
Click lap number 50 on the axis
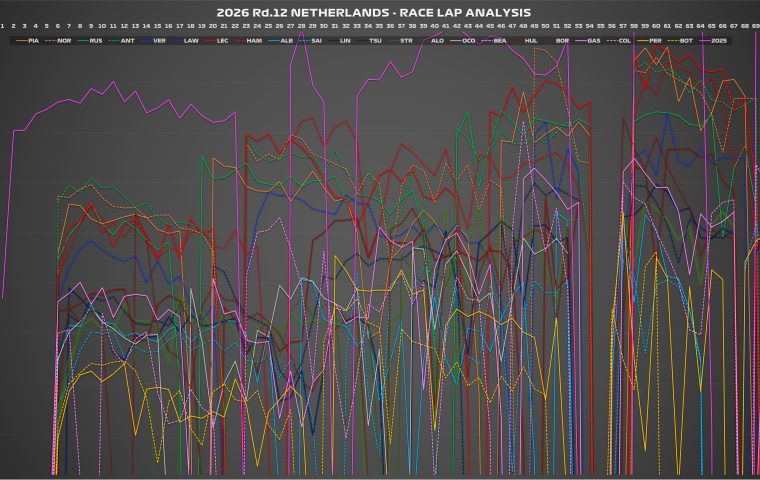tap(545, 26)
